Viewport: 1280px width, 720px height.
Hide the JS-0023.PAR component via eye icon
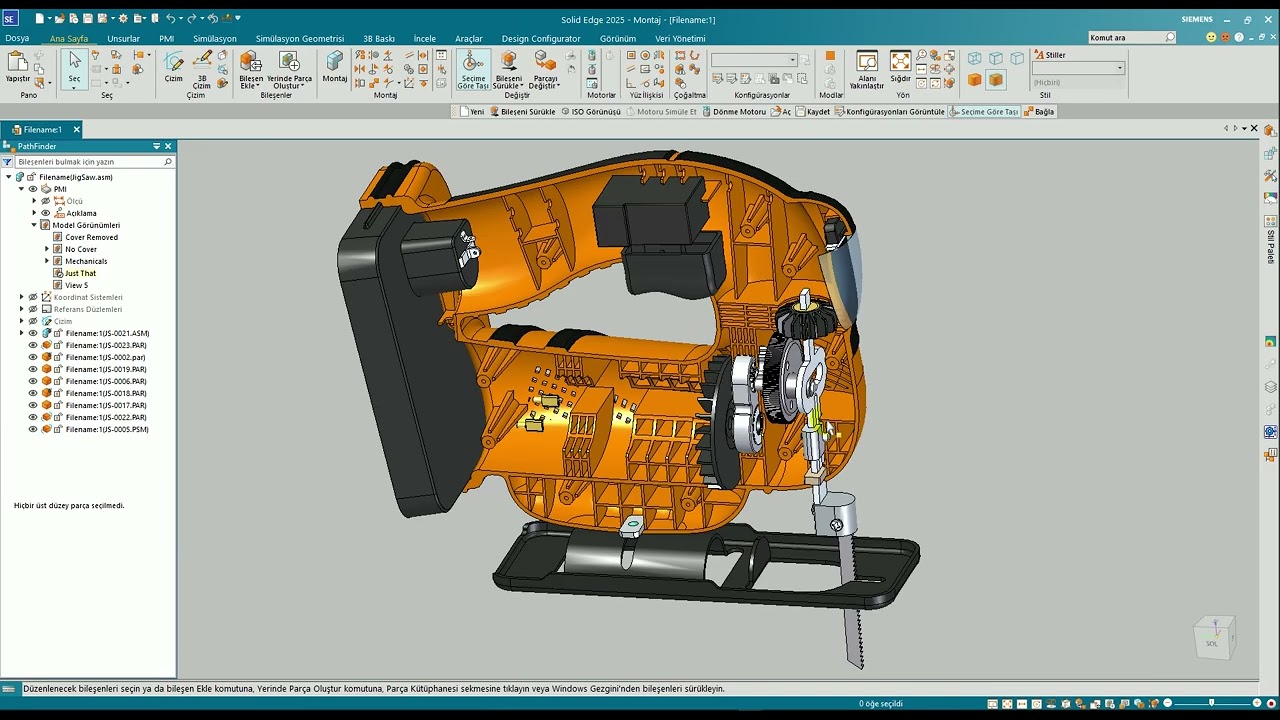pyautogui.click(x=33, y=345)
